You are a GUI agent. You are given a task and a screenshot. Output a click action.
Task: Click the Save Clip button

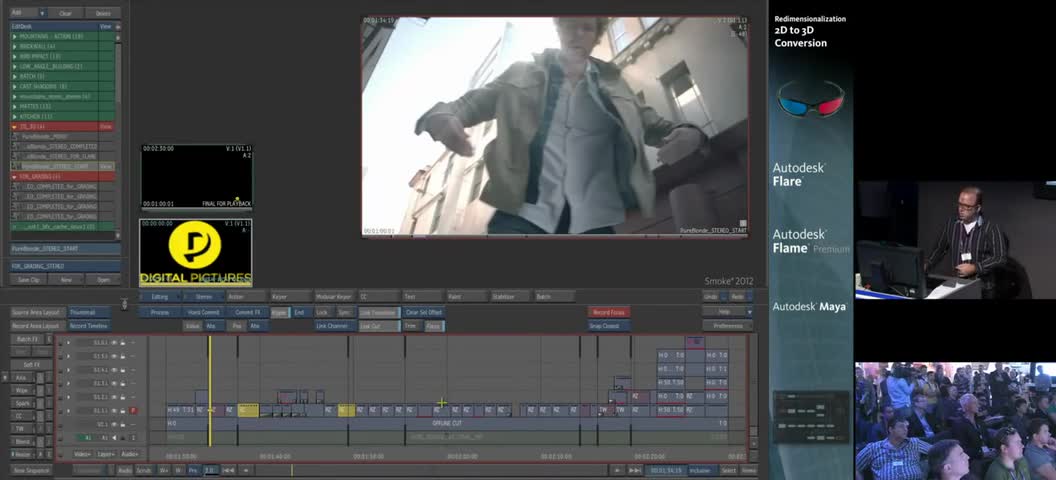click(x=28, y=279)
